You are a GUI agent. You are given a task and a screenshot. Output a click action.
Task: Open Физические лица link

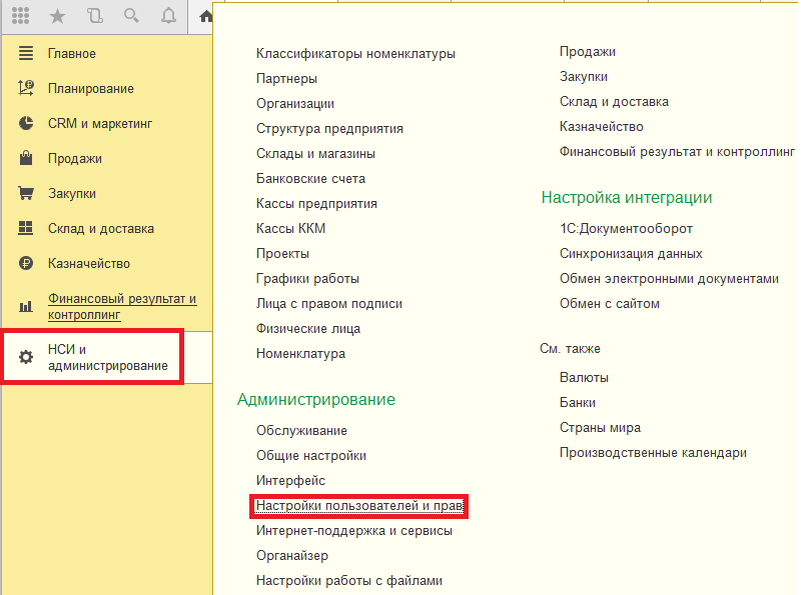[x=308, y=329]
